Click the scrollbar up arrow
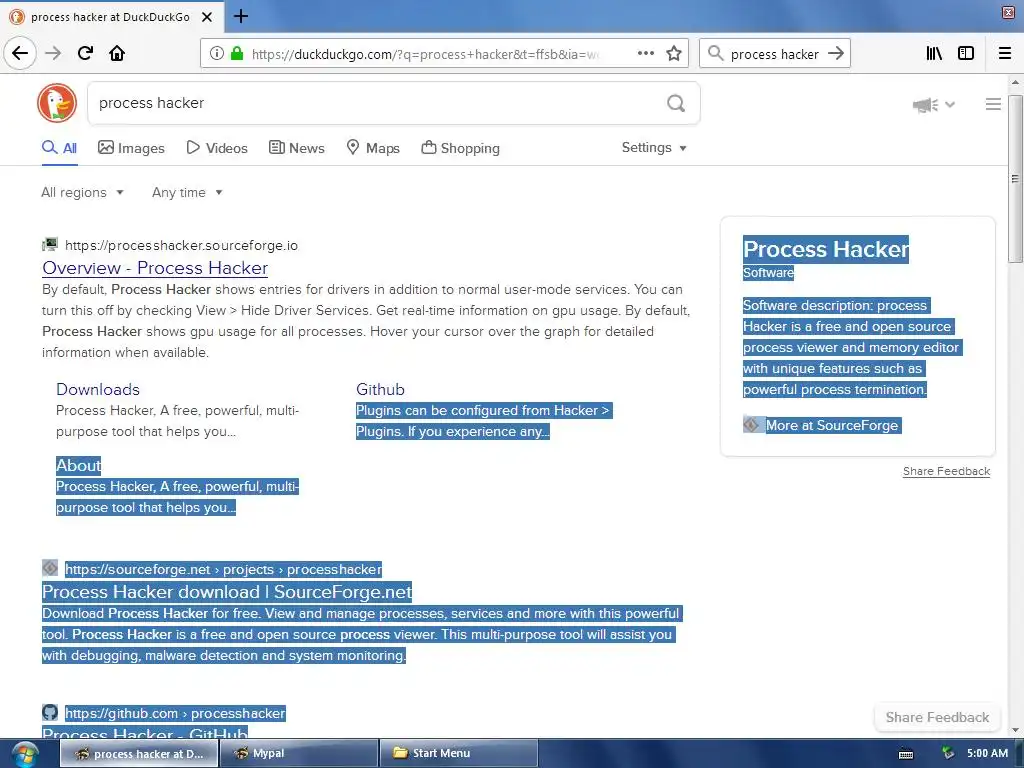 click(1015, 83)
